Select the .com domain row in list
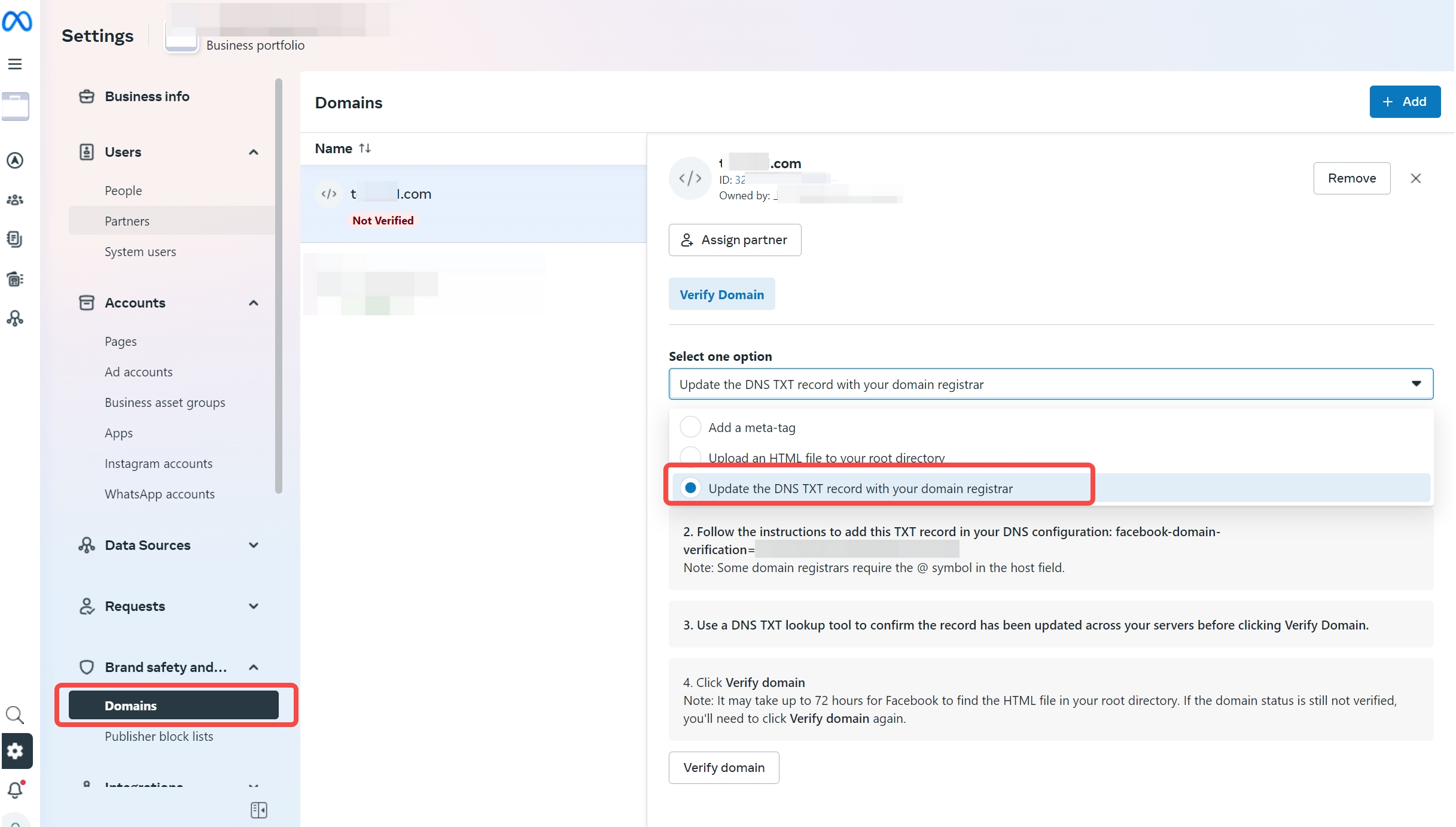The height and width of the screenshot is (827, 1456). (473, 203)
